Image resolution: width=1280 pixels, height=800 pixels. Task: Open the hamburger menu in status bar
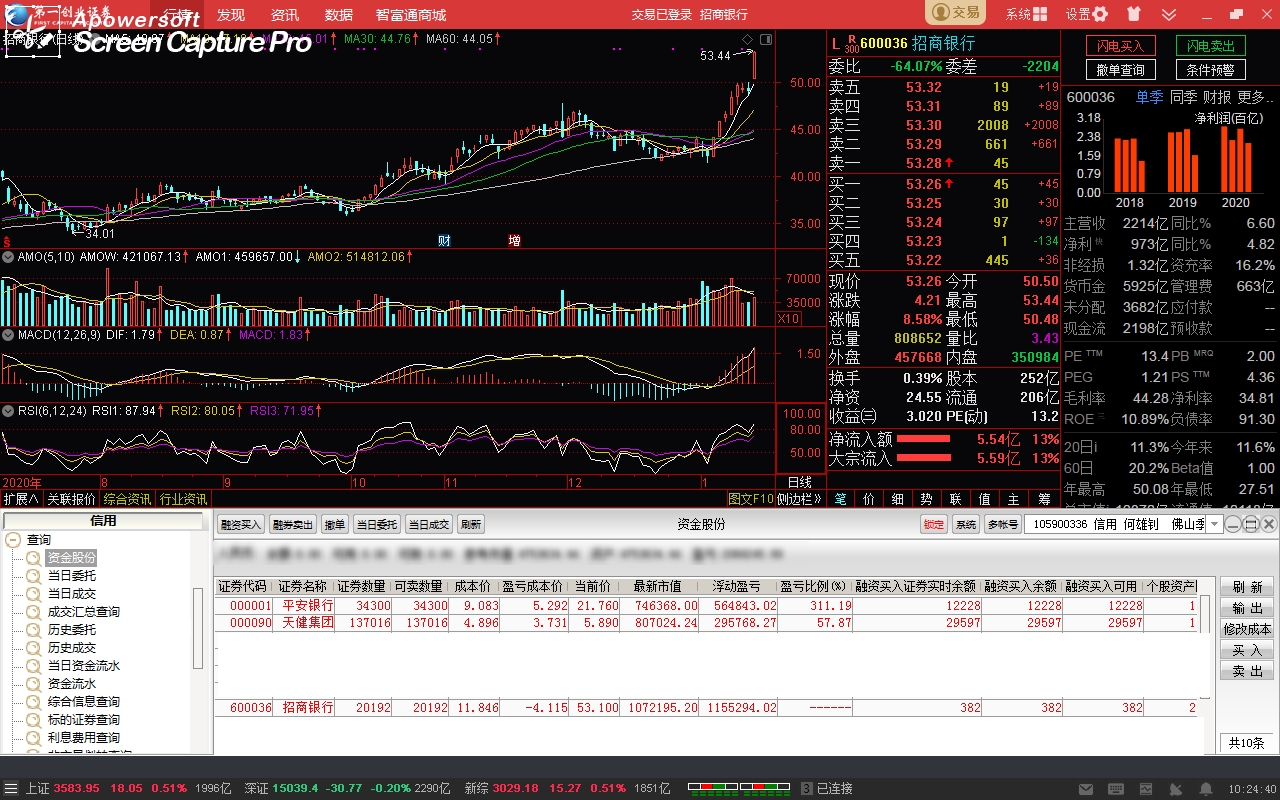11,789
